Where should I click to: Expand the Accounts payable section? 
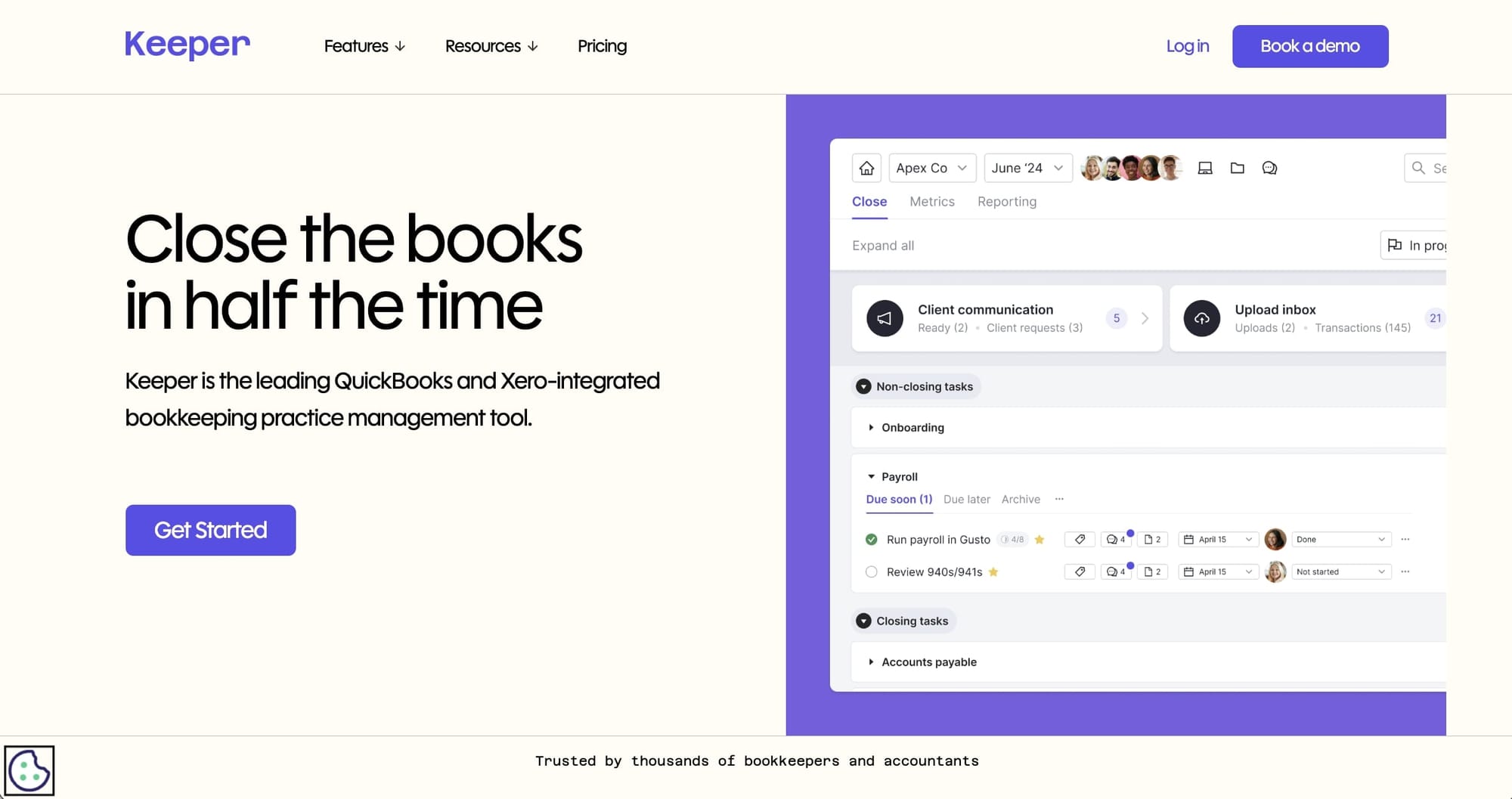871,662
